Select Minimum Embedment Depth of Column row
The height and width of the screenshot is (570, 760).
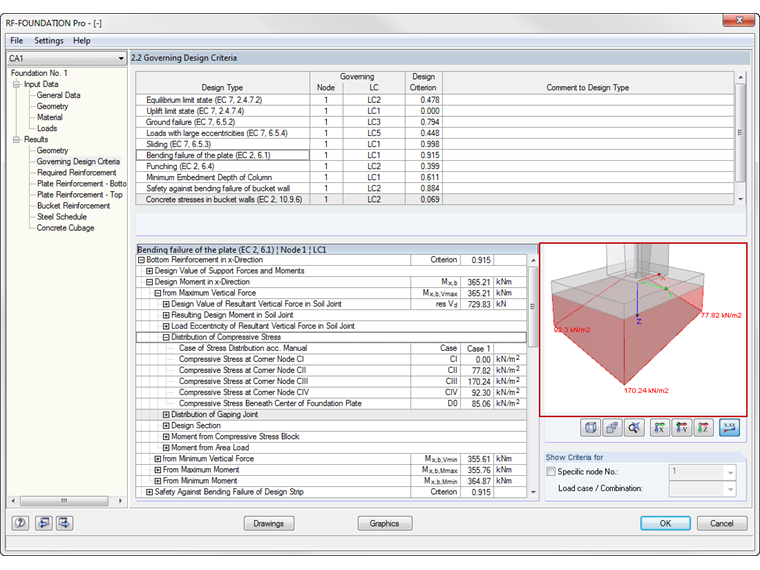click(x=435, y=177)
